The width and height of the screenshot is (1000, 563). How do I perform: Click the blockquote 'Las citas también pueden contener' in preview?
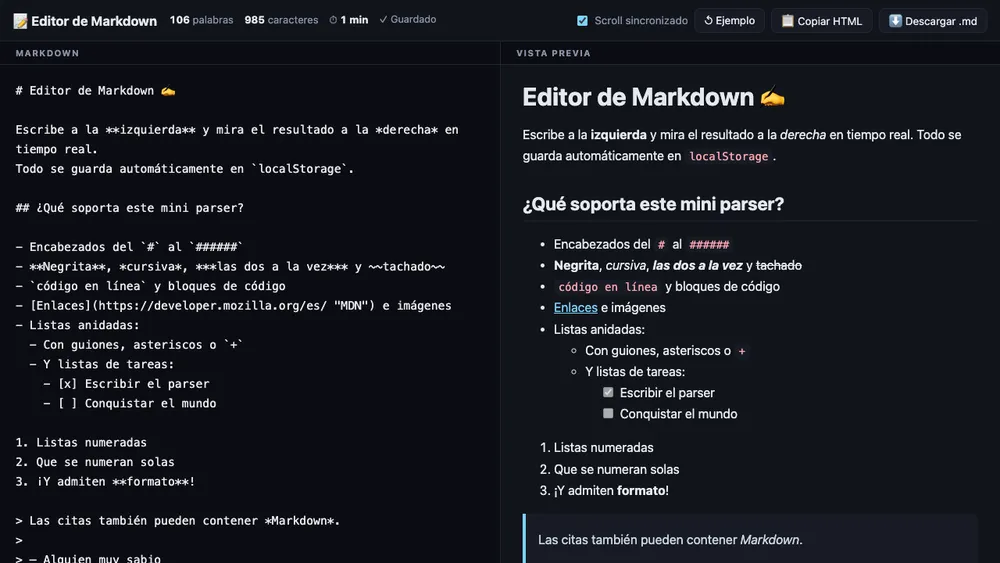[670, 540]
